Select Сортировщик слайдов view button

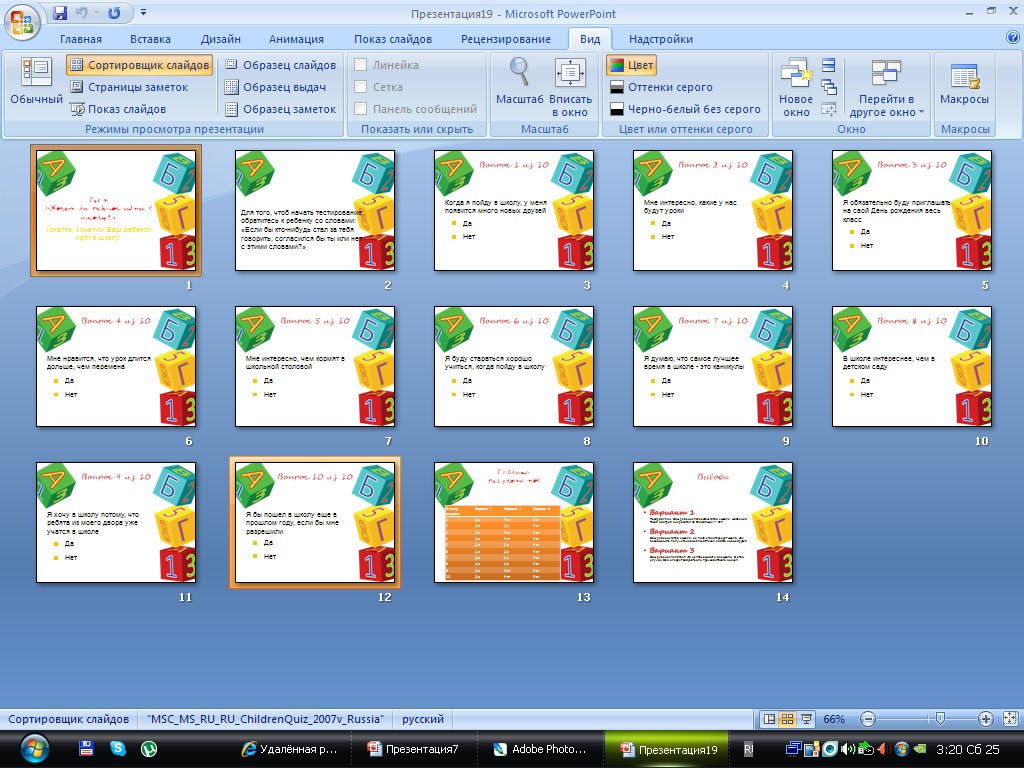pyautogui.click(x=140, y=65)
